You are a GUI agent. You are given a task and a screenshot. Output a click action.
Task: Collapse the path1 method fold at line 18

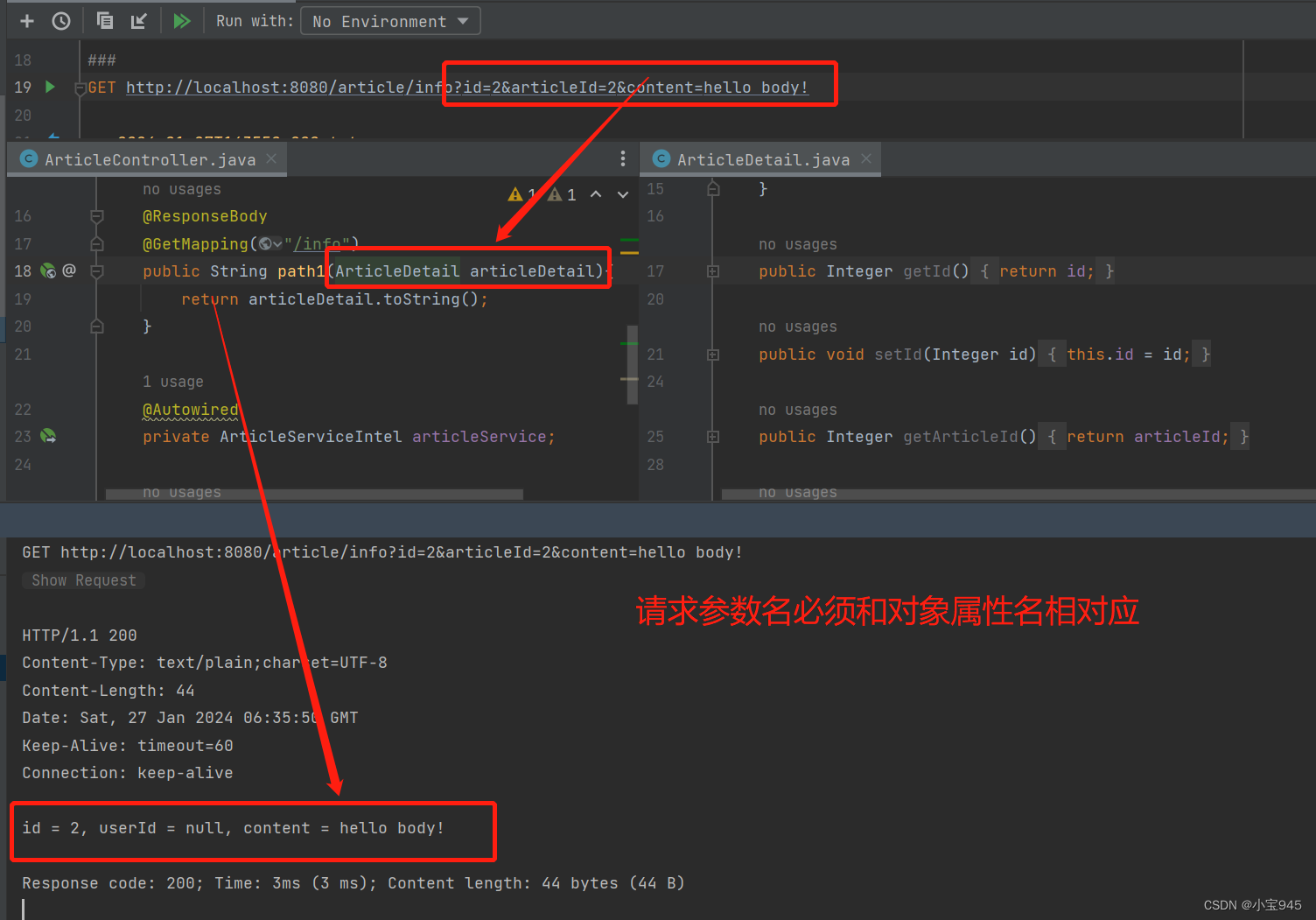(97, 271)
